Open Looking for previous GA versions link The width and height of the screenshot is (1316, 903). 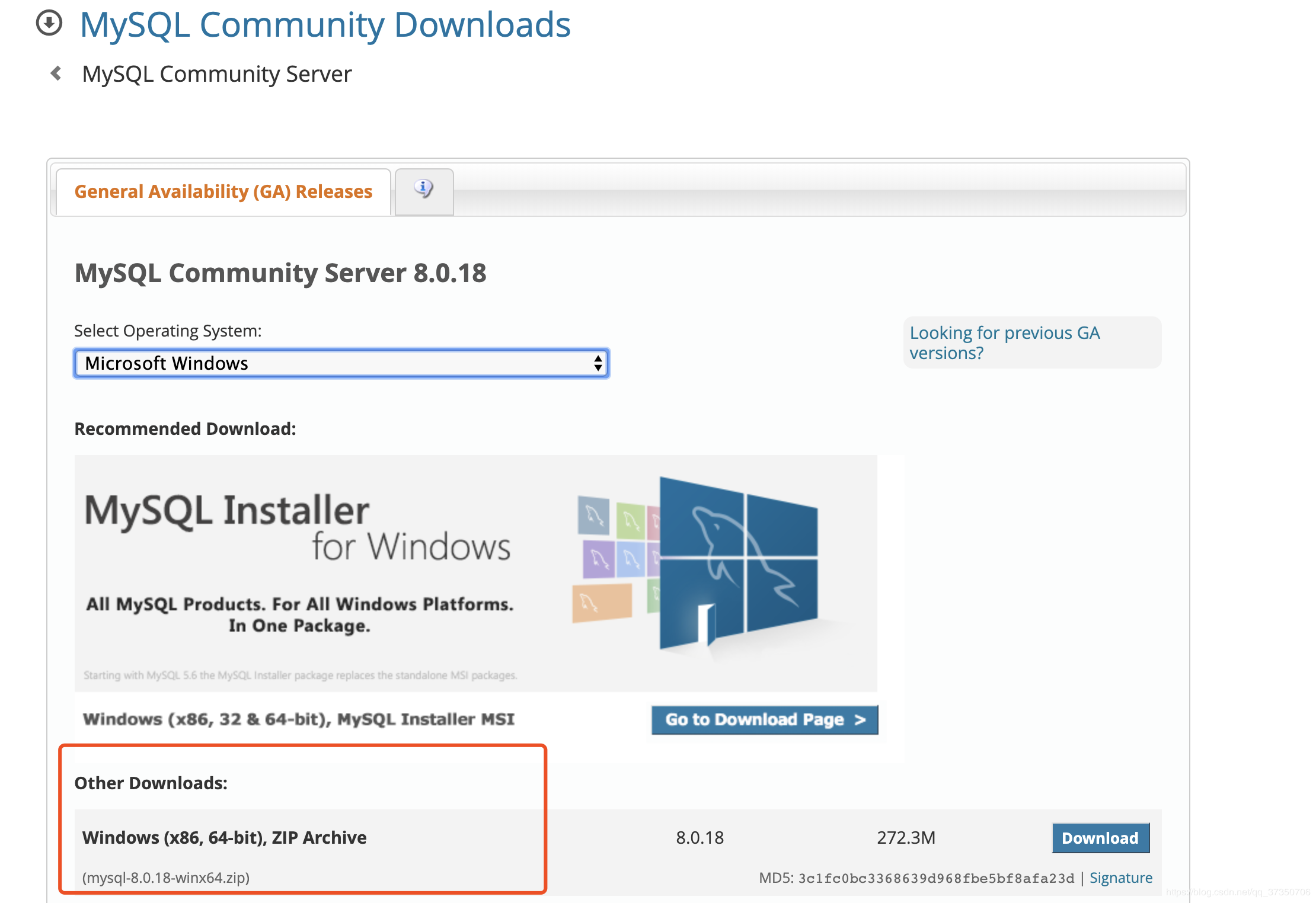point(1004,342)
